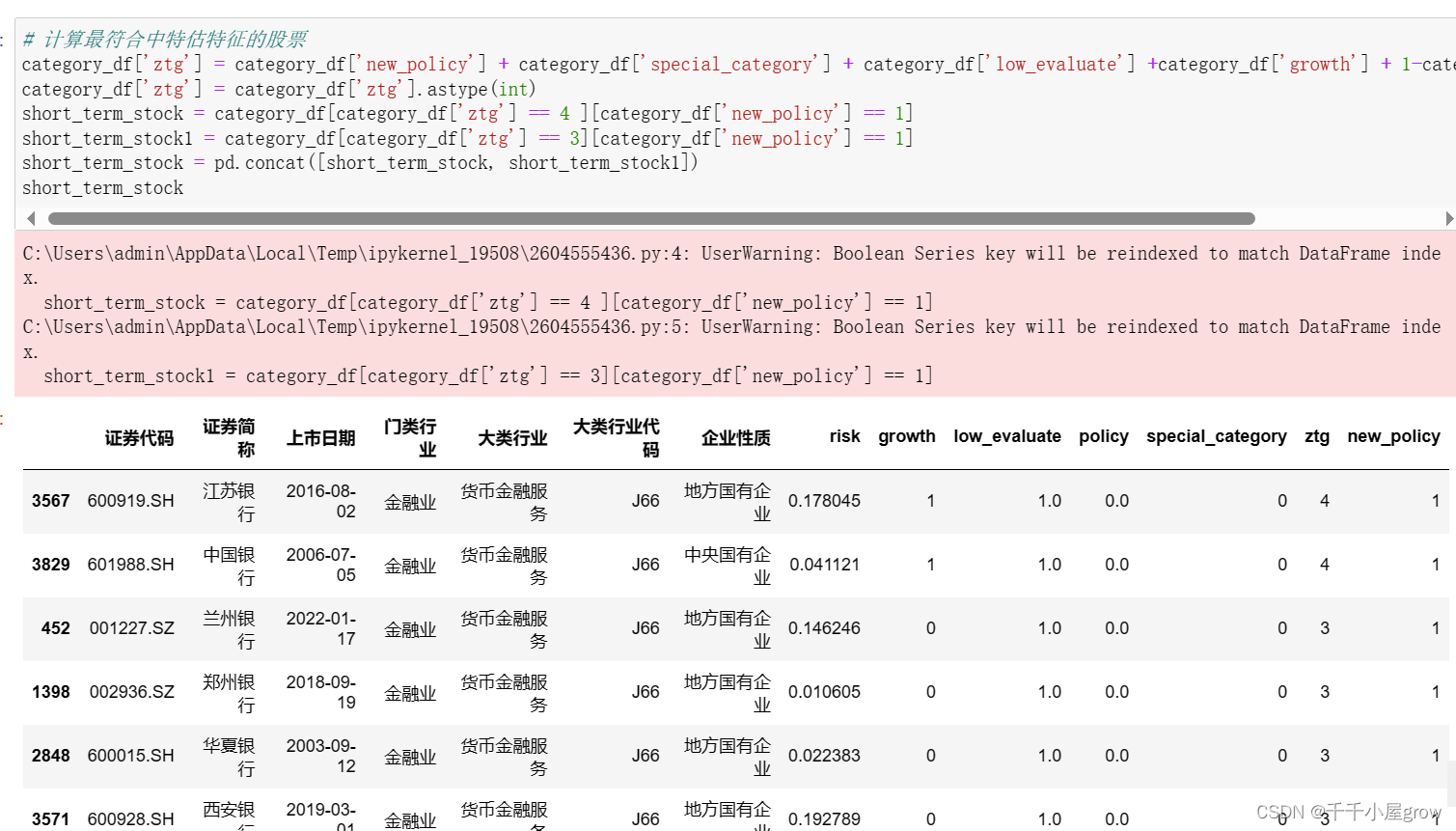Click stock code 001227.SZ
The width and height of the screenshot is (1456, 831).
132,628
